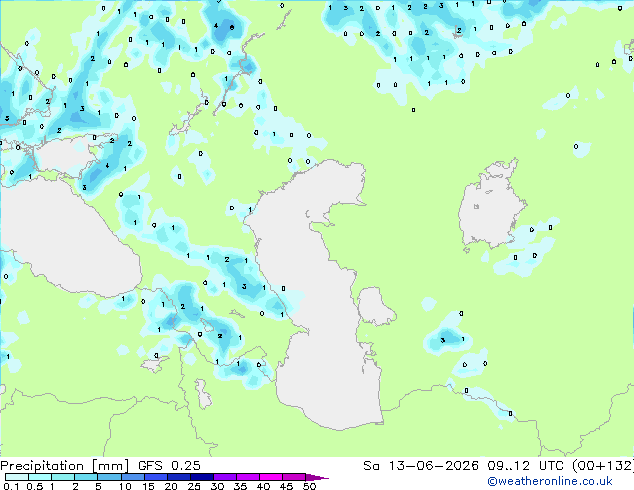The height and width of the screenshot is (490, 634).
Task: Click the '0.1' legend scale label
Action: [x=11, y=486]
